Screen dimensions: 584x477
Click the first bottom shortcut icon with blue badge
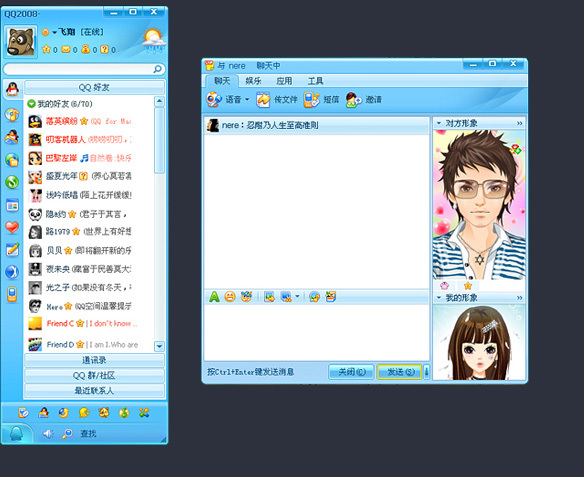(x=23, y=413)
